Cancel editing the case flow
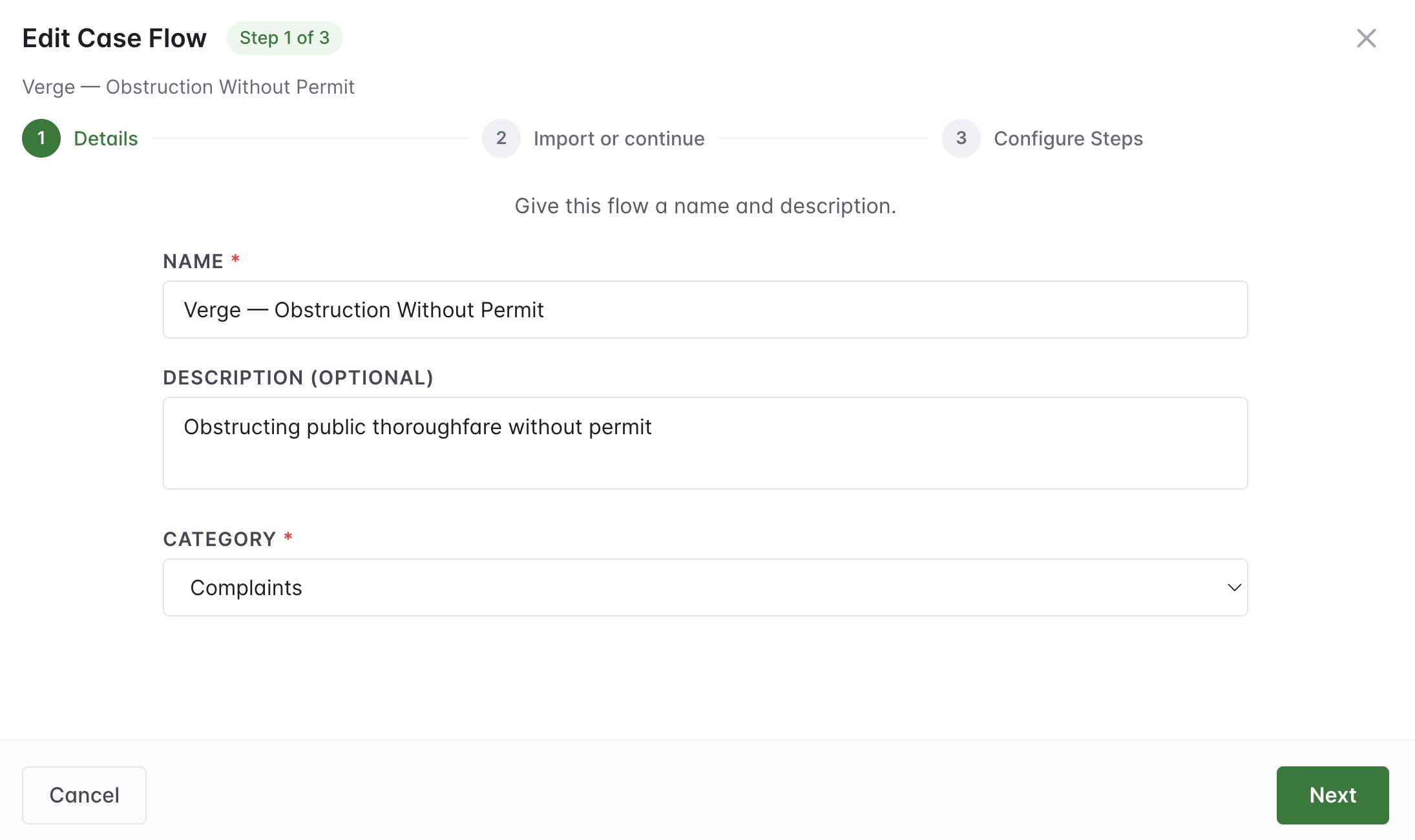The height and width of the screenshot is (840, 1415). pos(84,795)
